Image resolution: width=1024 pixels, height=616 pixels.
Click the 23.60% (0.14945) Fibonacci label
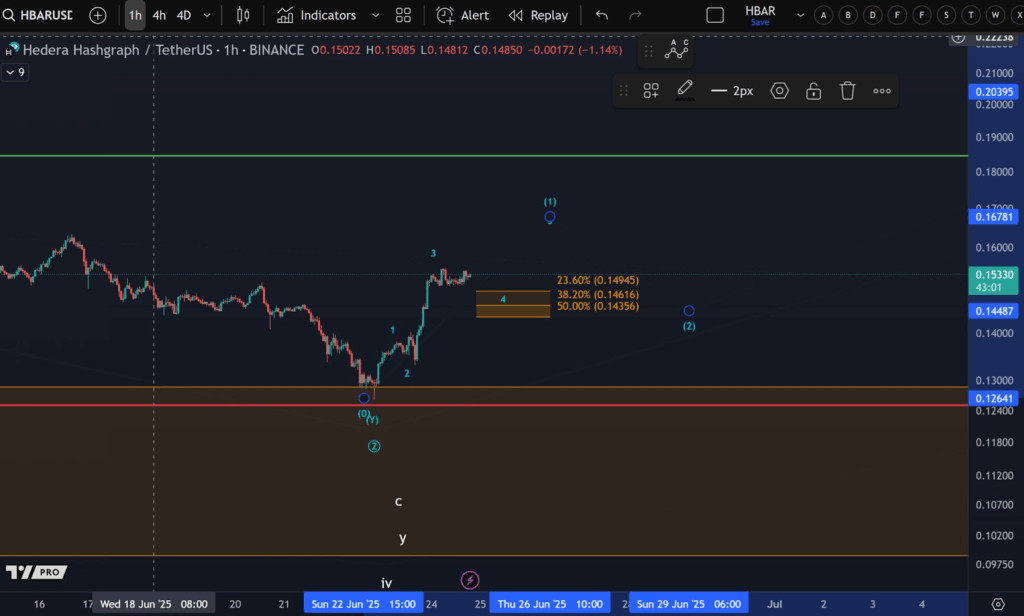[598, 280]
